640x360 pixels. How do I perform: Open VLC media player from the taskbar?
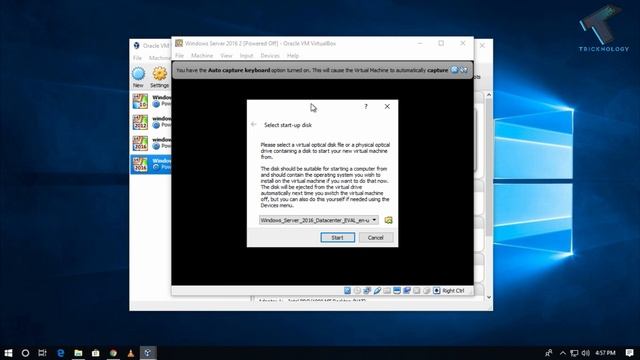coord(131,353)
